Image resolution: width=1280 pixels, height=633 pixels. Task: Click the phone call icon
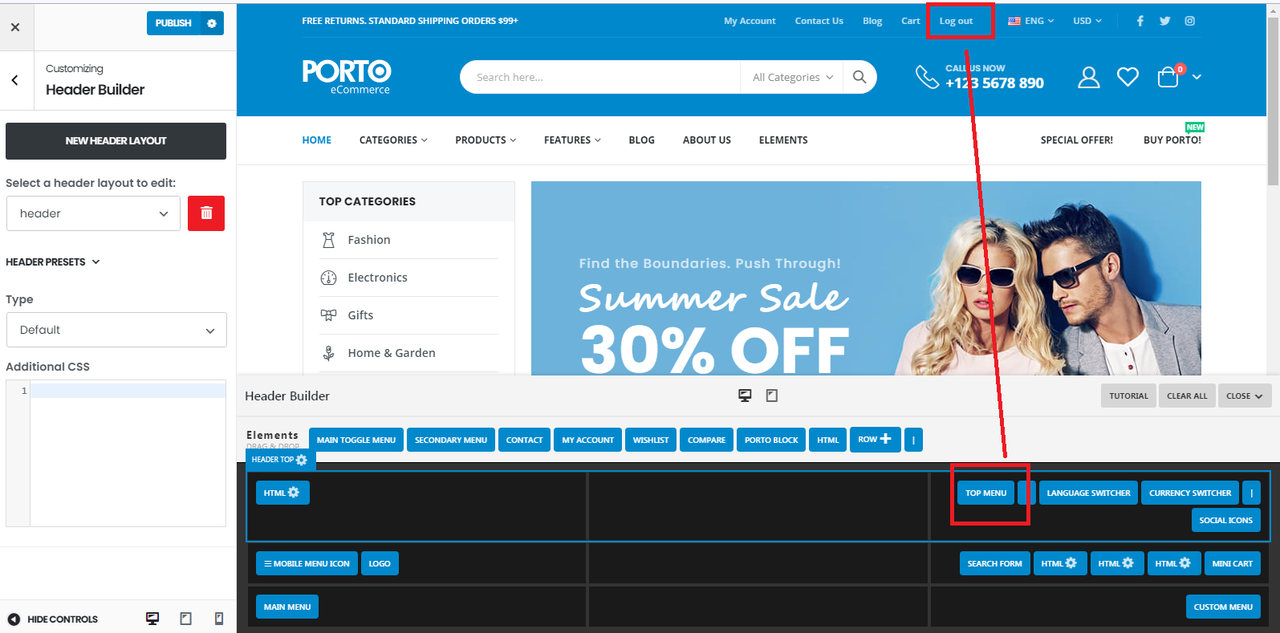pyautogui.click(x=927, y=77)
